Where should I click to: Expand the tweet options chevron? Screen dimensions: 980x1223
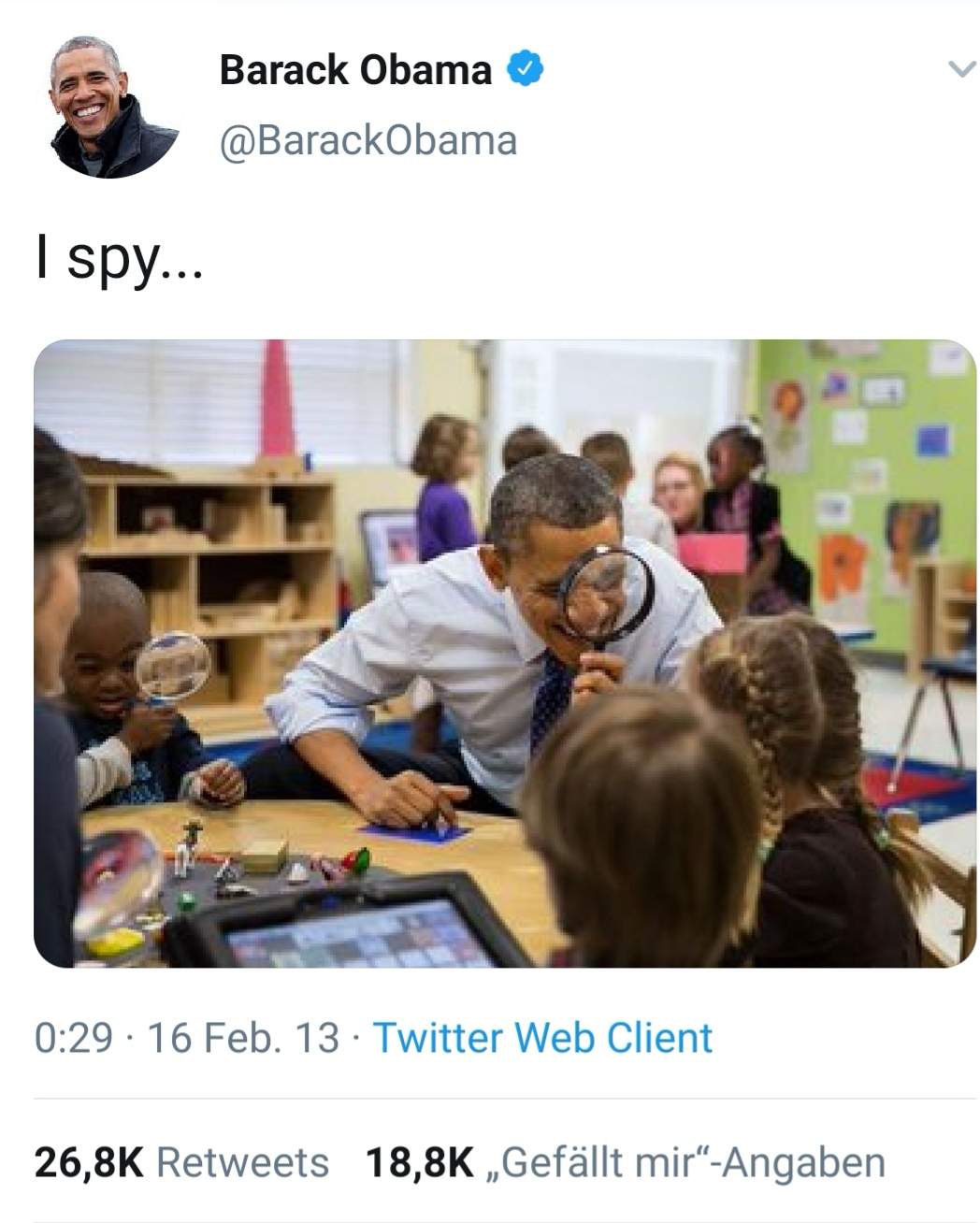point(960,70)
